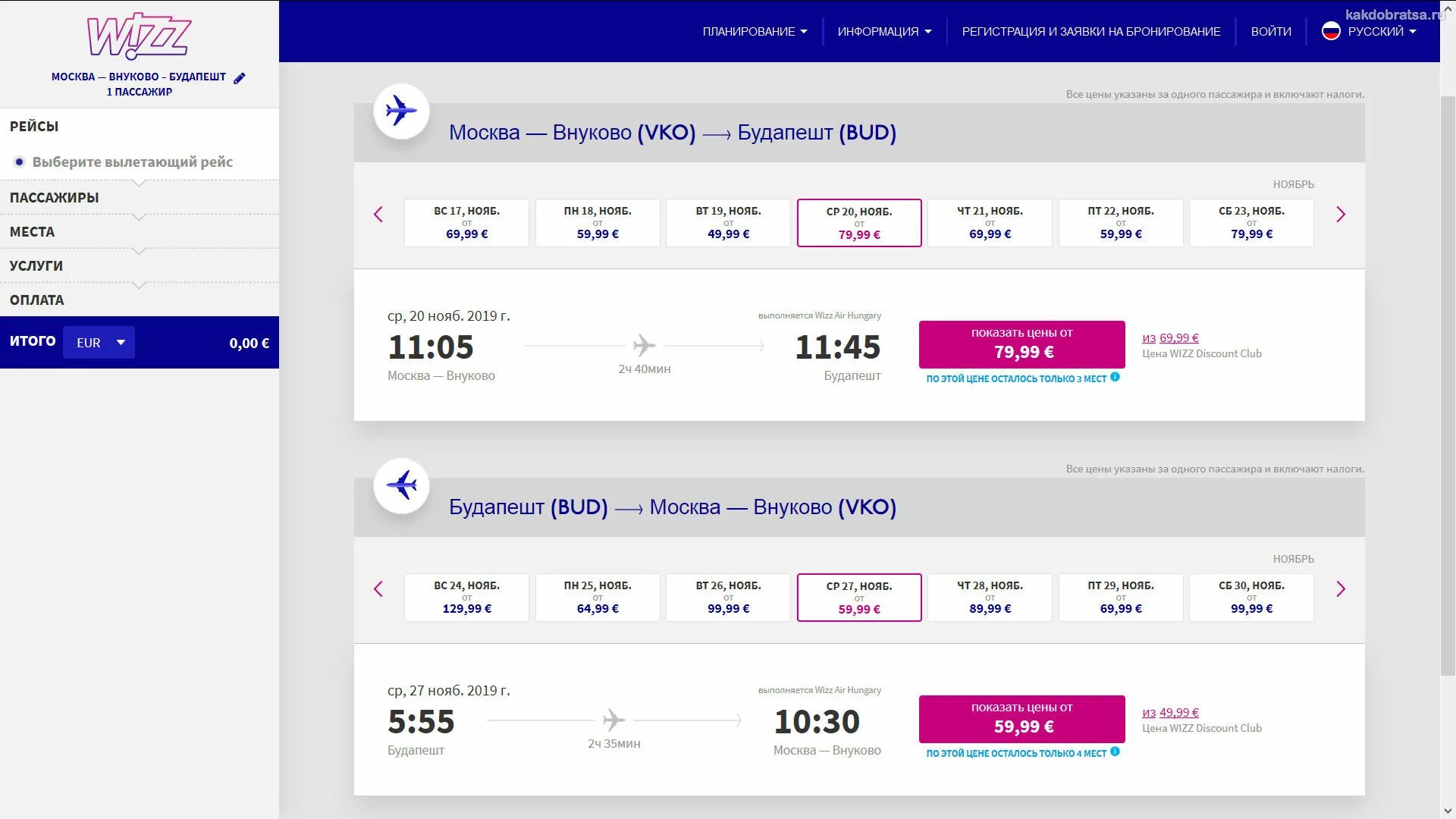The height and width of the screenshot is (819, 1456).
Task: Show later outbound dates with right arrow
Action: click(1341, 215)
